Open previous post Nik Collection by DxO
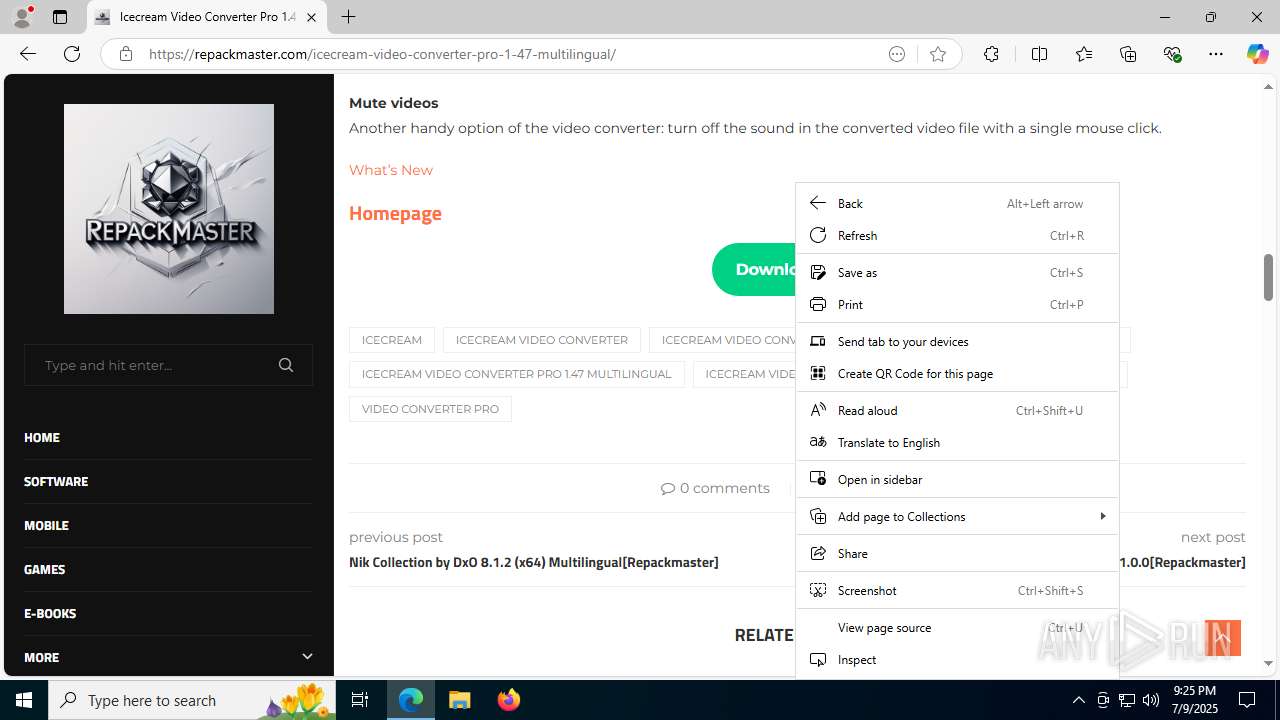Screen dimensions: 1280x720 [x=533, y=562]
